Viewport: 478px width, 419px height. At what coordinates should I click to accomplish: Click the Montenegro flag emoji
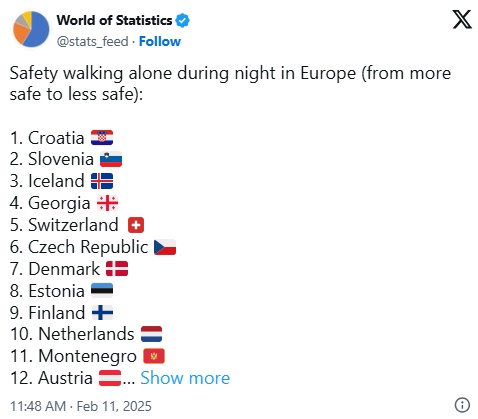[154, 356]
